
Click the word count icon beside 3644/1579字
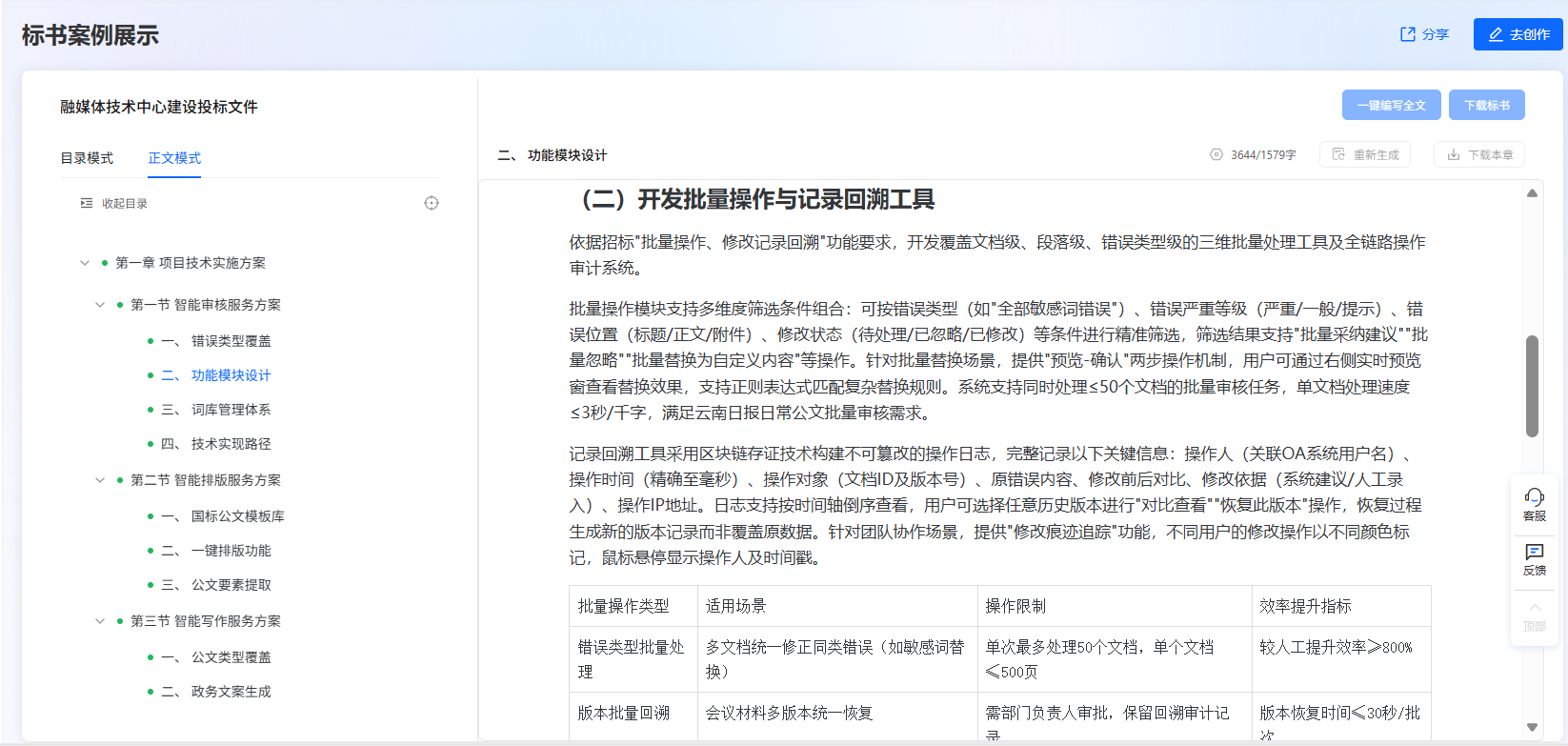coord(1216,154)
